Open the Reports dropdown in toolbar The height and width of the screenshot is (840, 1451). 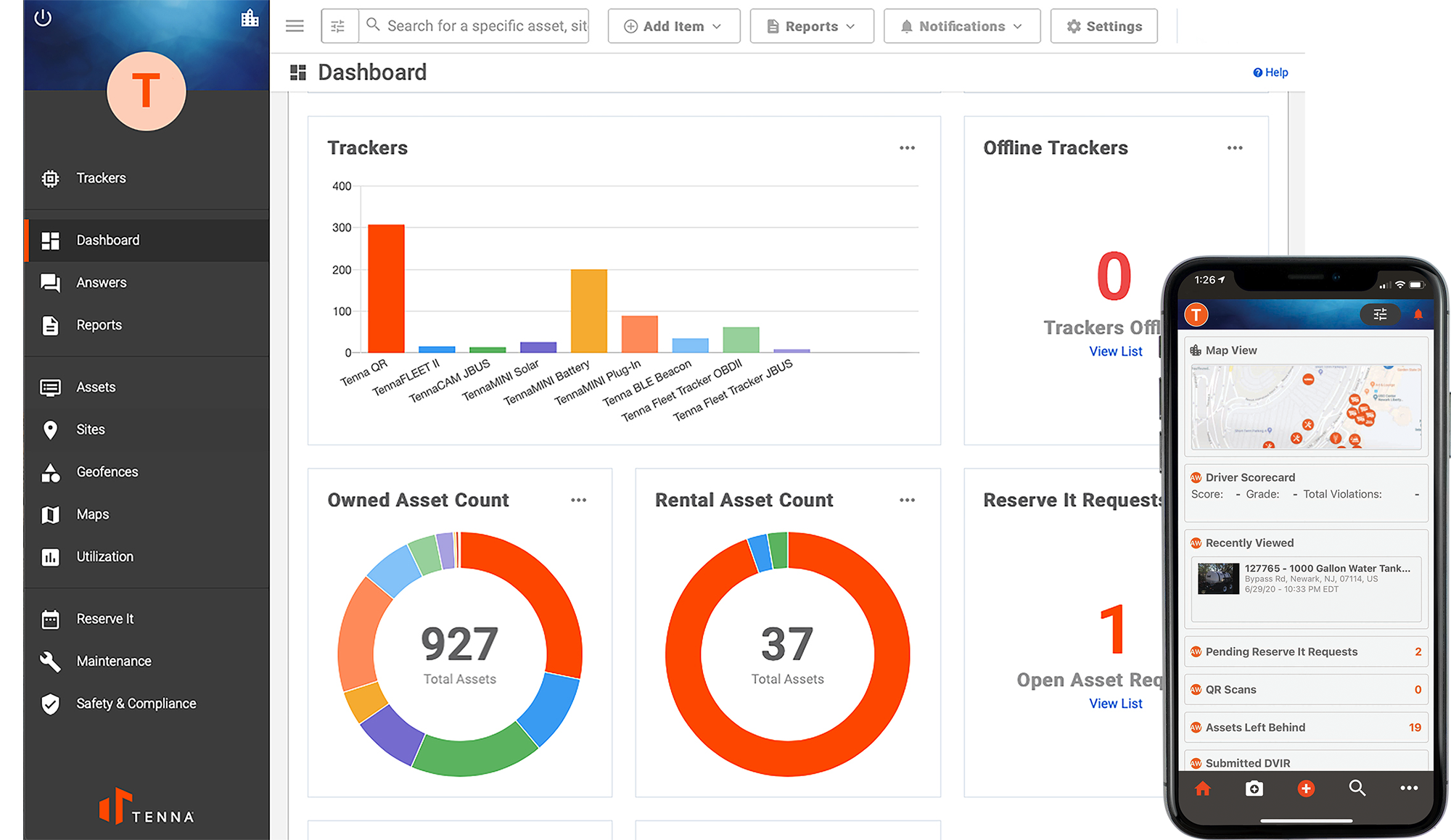[811, 26]
